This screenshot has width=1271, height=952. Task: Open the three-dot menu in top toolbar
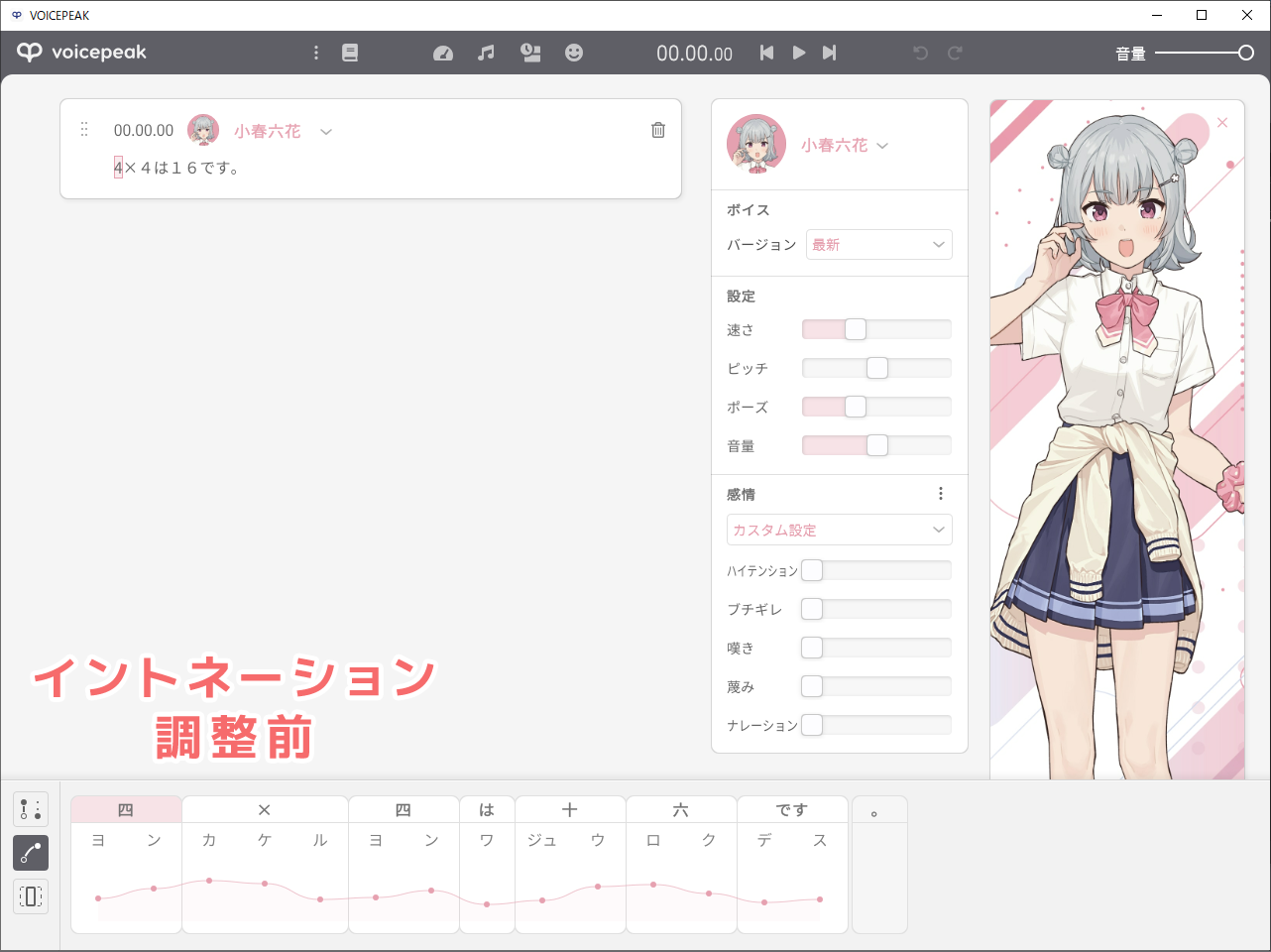click(316, 53)
